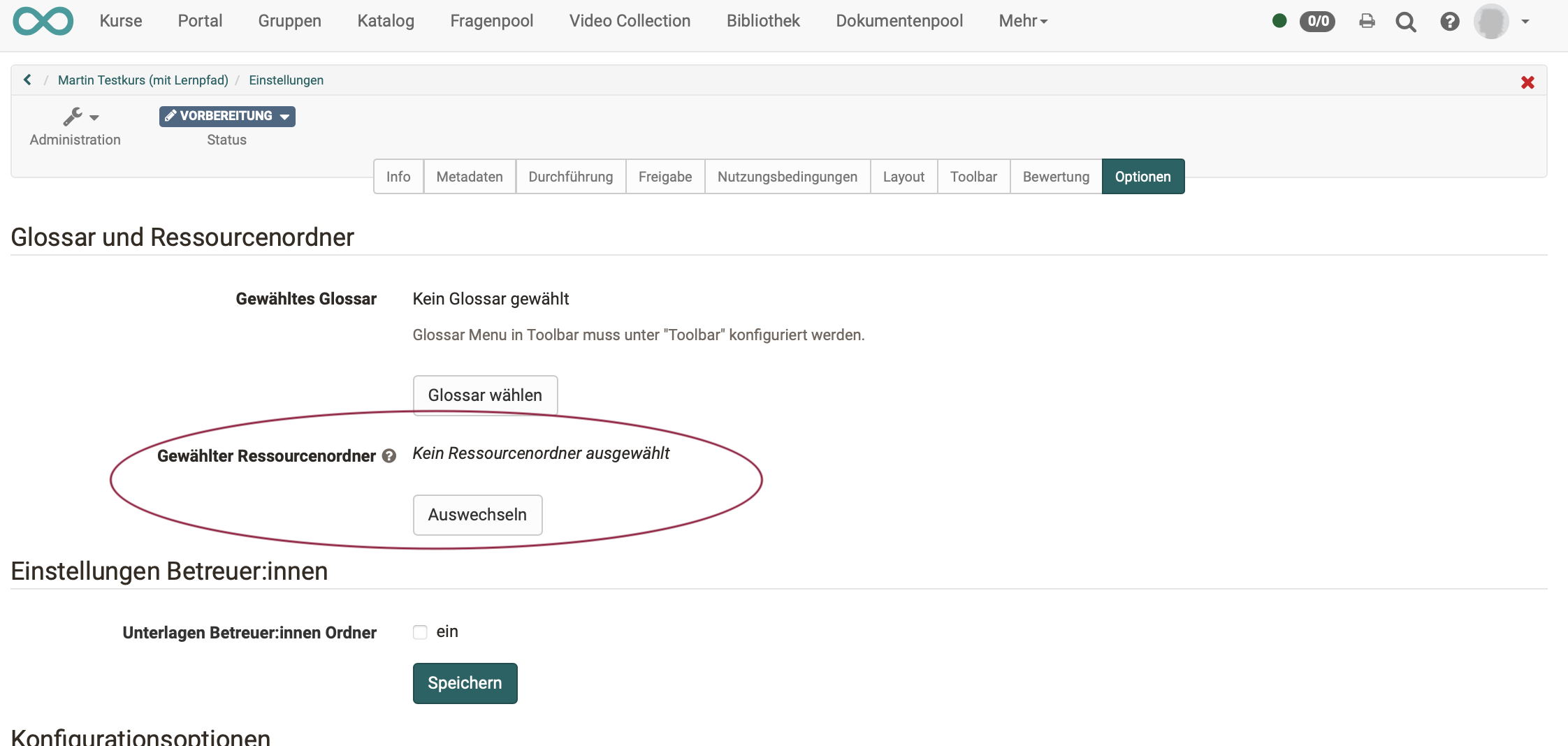
Task: Enable the Unterlagen Betreuer:innen Ordner checkbox
Action: pyautogui.click(x=419, y=631)
